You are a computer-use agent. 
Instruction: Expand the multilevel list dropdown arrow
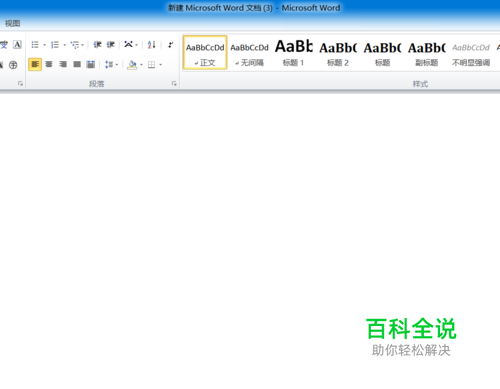coord(82,45)
